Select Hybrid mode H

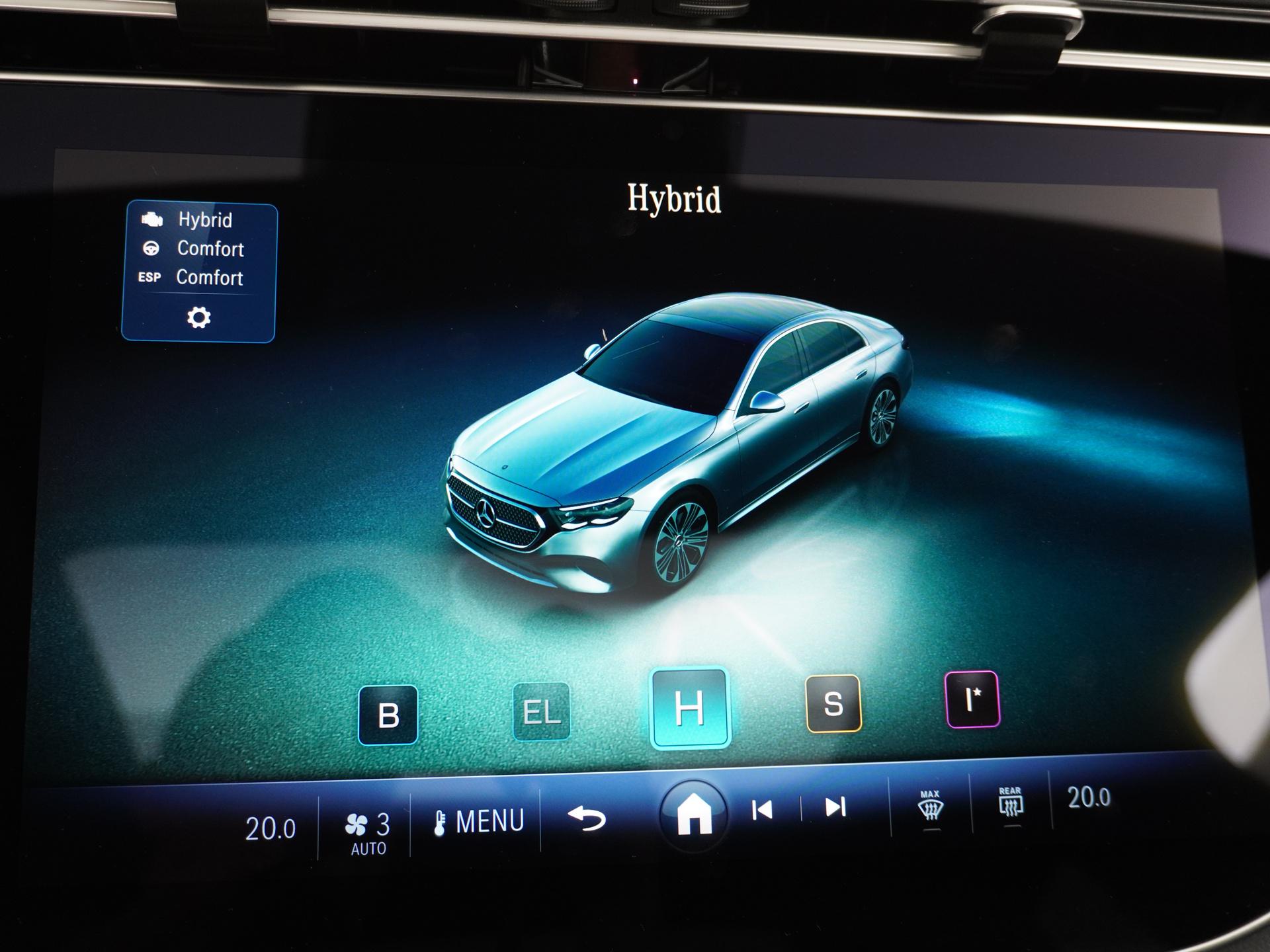(690, 708)
